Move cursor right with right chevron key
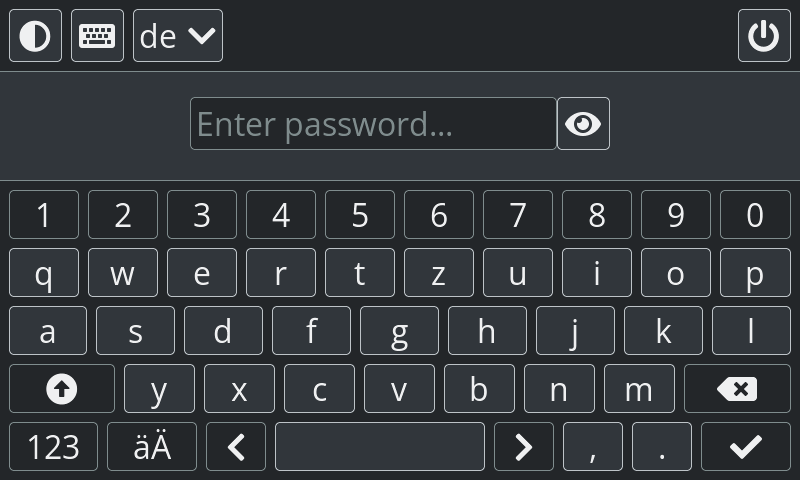Viewport: 800px width, 480px height. [x=523, y=447]
